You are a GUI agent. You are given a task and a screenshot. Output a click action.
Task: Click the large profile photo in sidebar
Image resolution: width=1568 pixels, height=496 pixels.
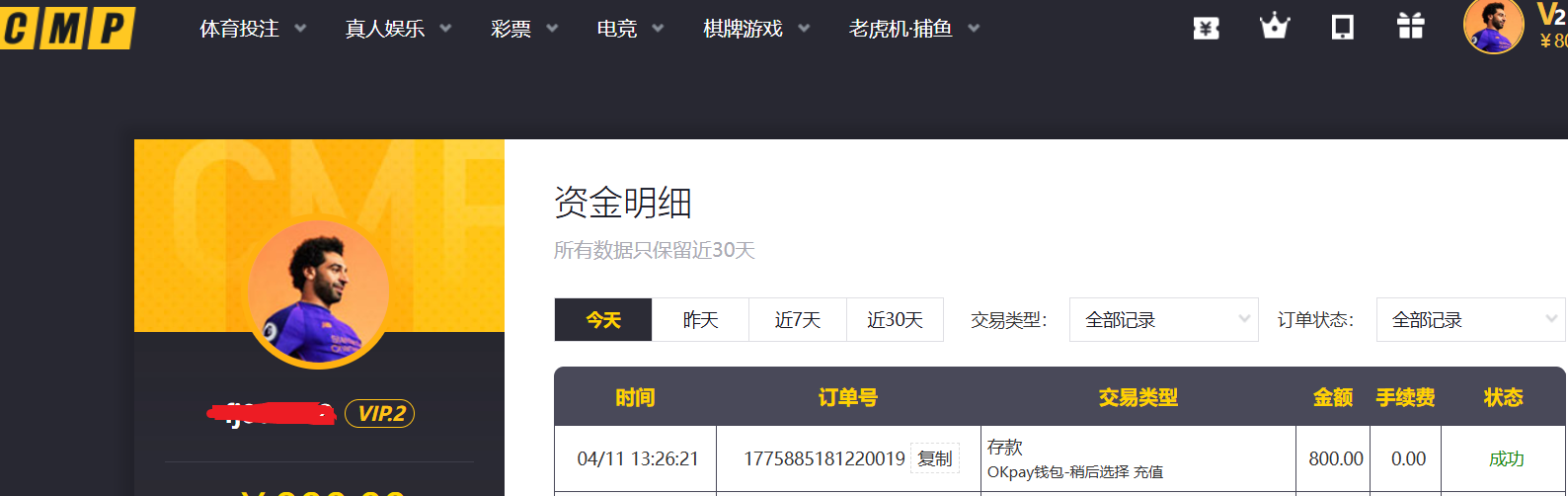(318, 294)
